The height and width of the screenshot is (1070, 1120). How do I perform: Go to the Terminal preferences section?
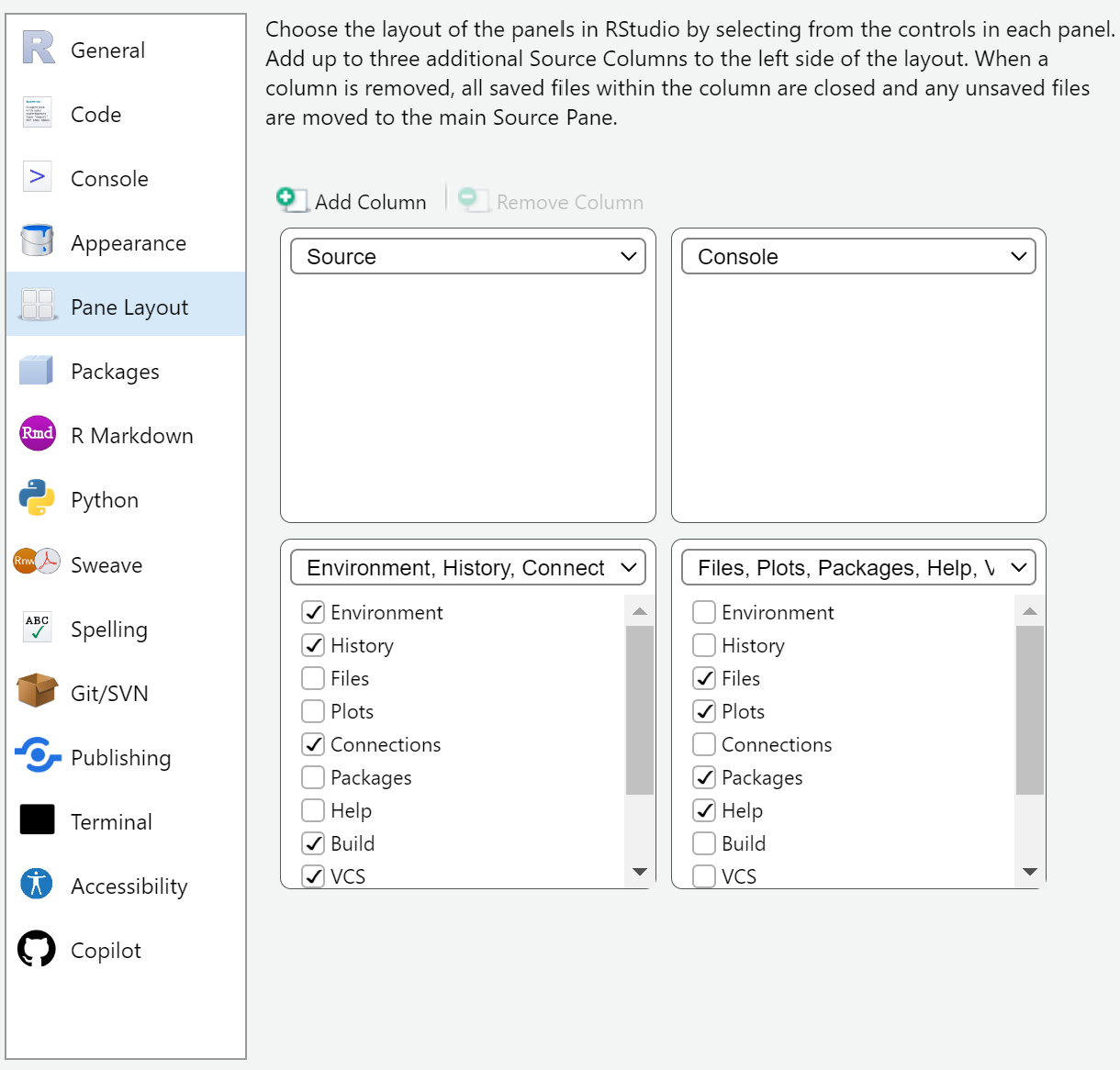click(x=111, y=822)
